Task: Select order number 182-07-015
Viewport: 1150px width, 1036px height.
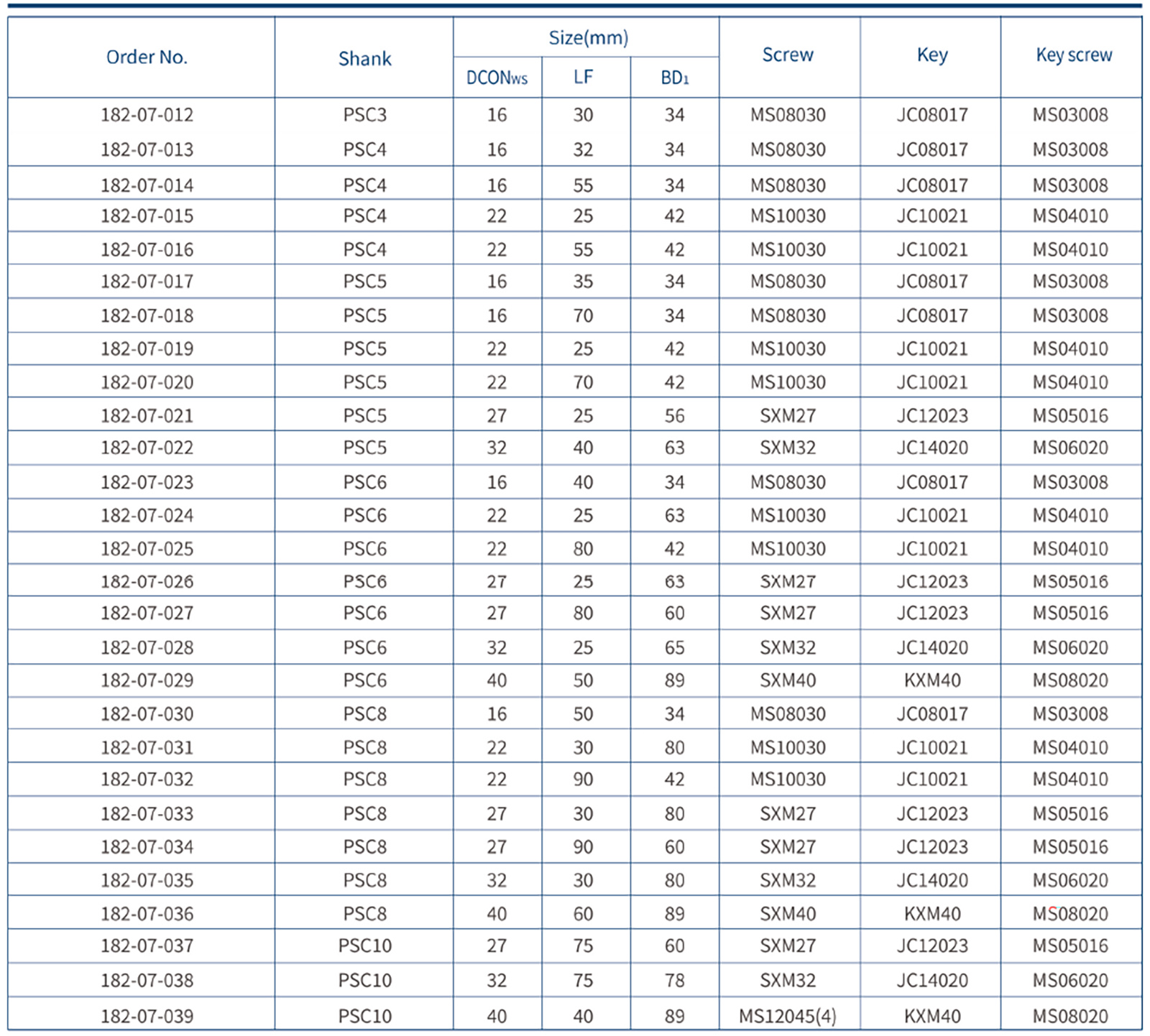Action: coord(147,216)
